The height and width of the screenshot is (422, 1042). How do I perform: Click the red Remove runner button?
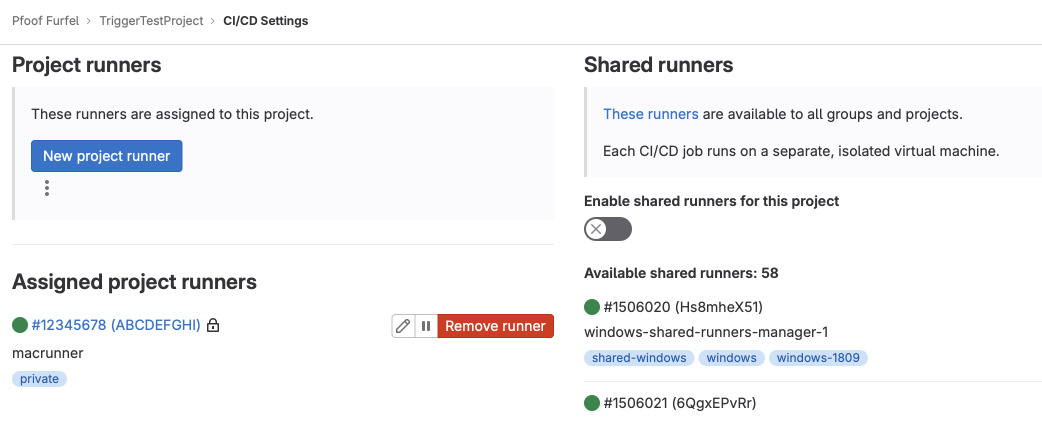[x=495, y=326]
